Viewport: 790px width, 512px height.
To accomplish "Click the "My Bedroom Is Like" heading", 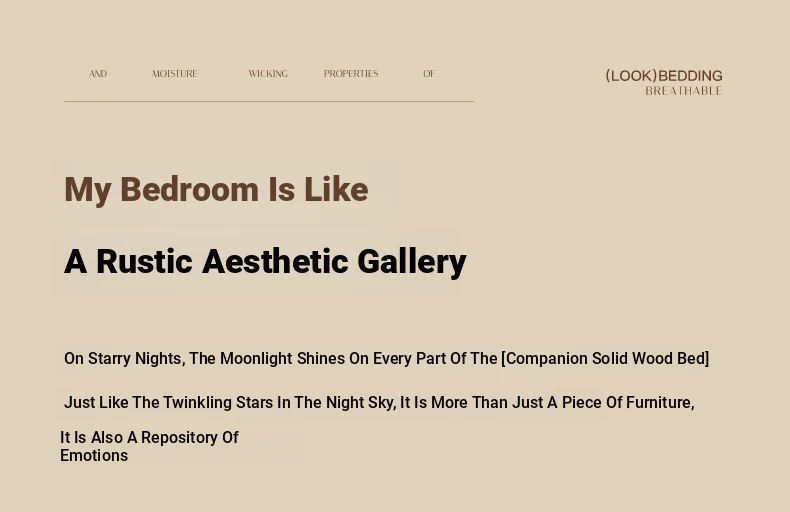I will pos(216,190).
